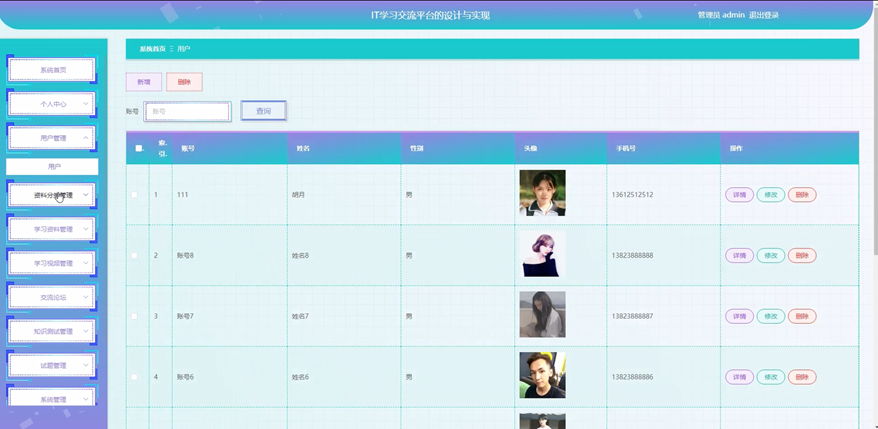Expand the 资料分类管理 sidebar menu

click(52, 195)
